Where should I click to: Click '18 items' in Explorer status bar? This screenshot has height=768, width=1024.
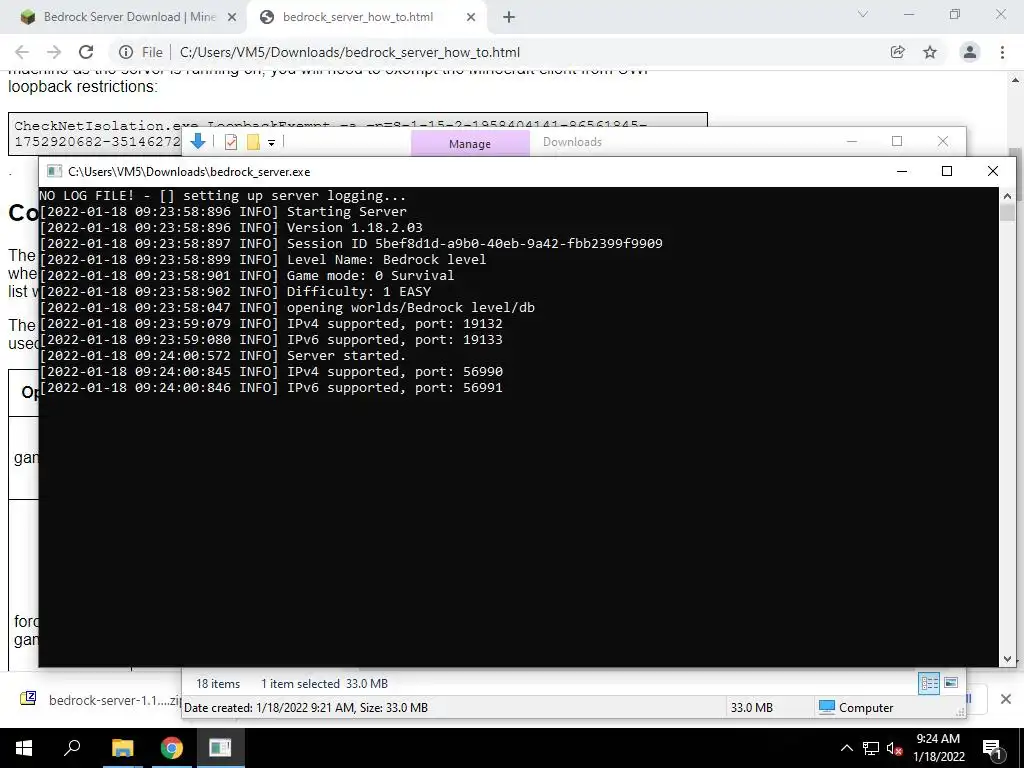[x=218, y=684]
